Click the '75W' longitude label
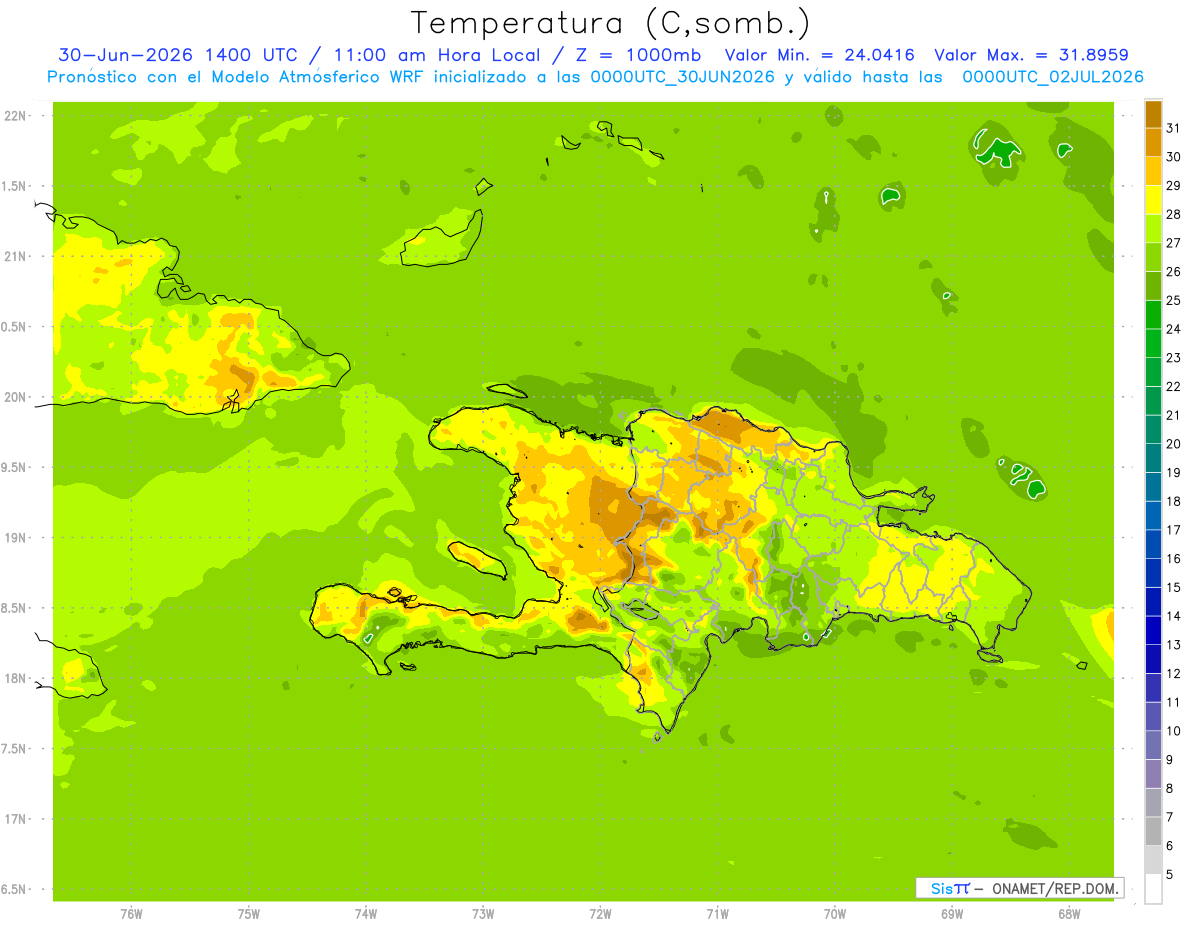Viewport: 1200px width, 927px height. pos(249,914)
